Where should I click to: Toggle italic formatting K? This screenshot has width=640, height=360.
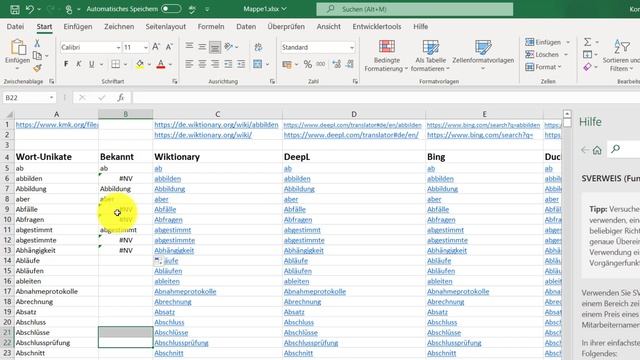coord(79,64)
